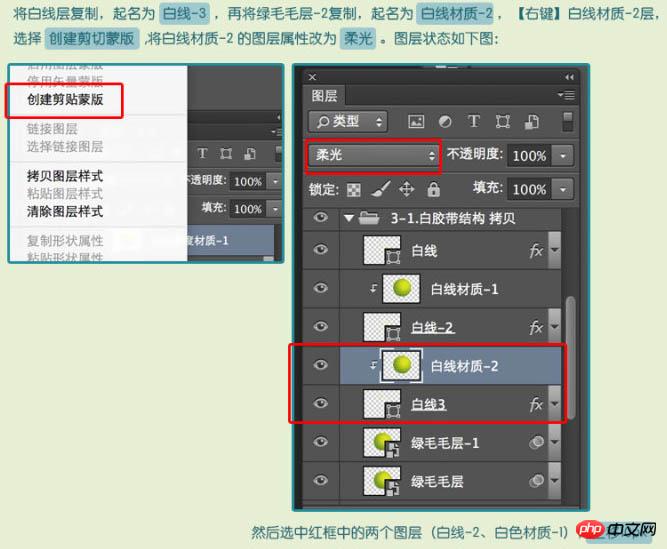Click opacity 100% field in left screenshot
667x549 pixels.
pos(248,182)
